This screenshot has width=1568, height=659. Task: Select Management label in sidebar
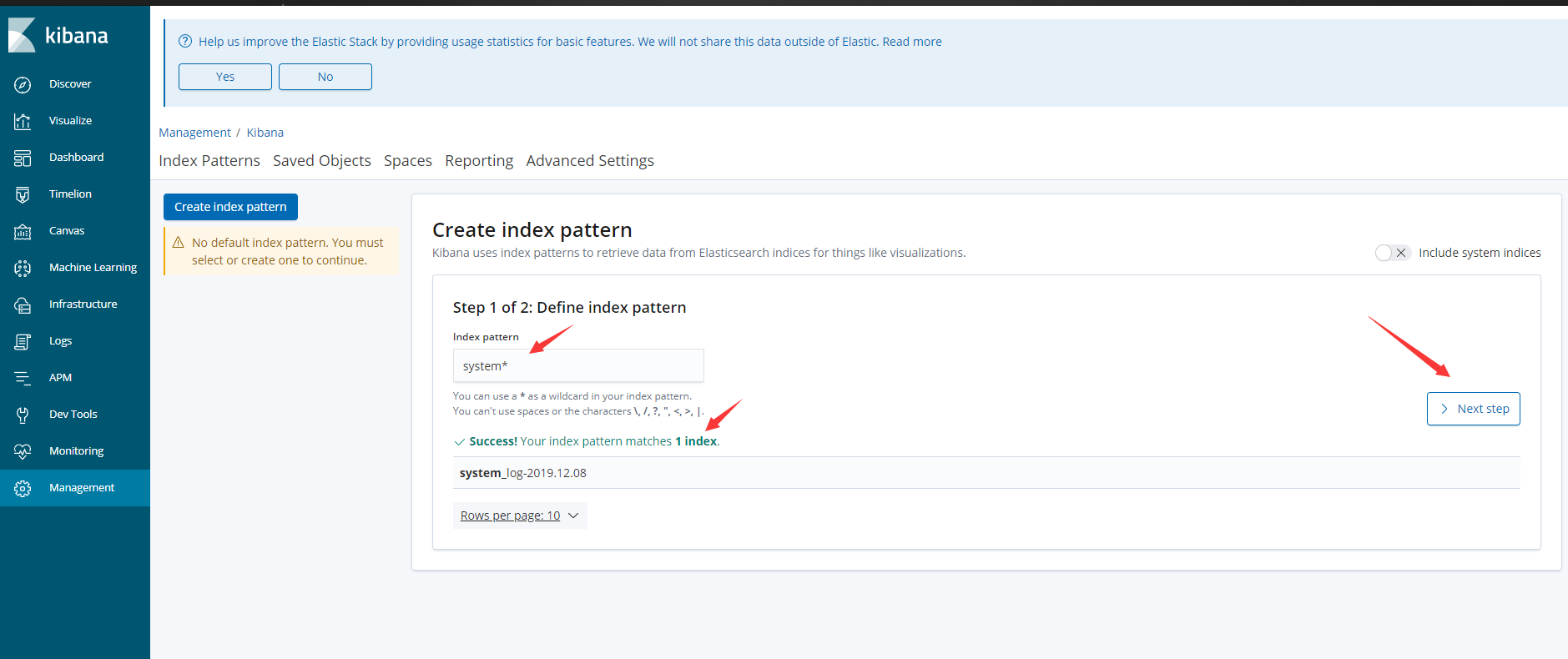pyautogui.click(x=82, y=488)
